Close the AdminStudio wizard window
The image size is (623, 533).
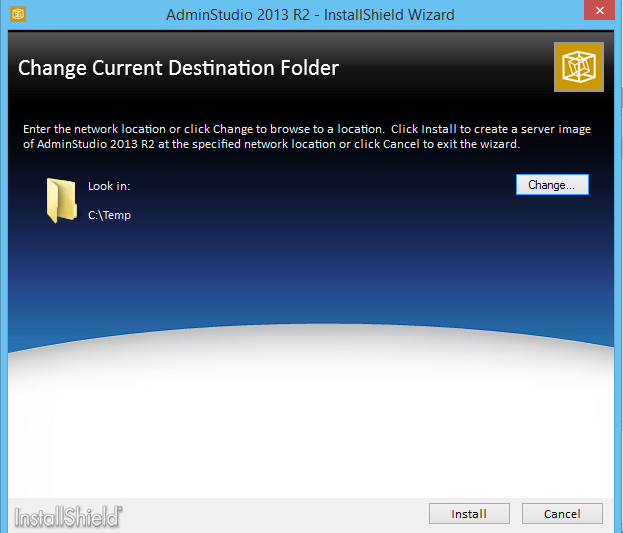600,11
